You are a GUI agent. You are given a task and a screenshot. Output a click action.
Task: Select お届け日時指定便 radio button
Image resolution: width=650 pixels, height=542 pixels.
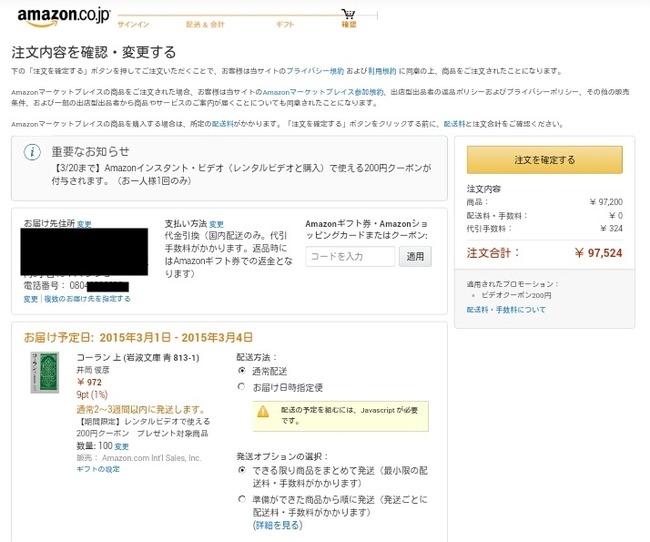point(242,386)
